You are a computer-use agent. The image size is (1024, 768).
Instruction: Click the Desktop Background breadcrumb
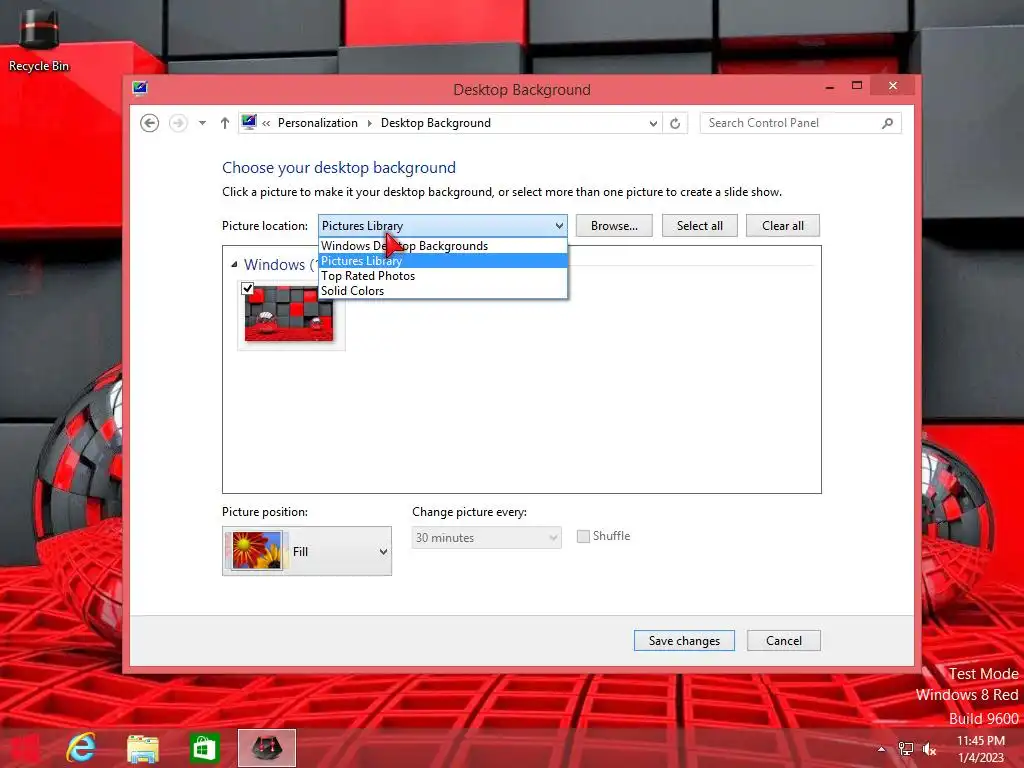pyautogui.click(x=436, y=123)
